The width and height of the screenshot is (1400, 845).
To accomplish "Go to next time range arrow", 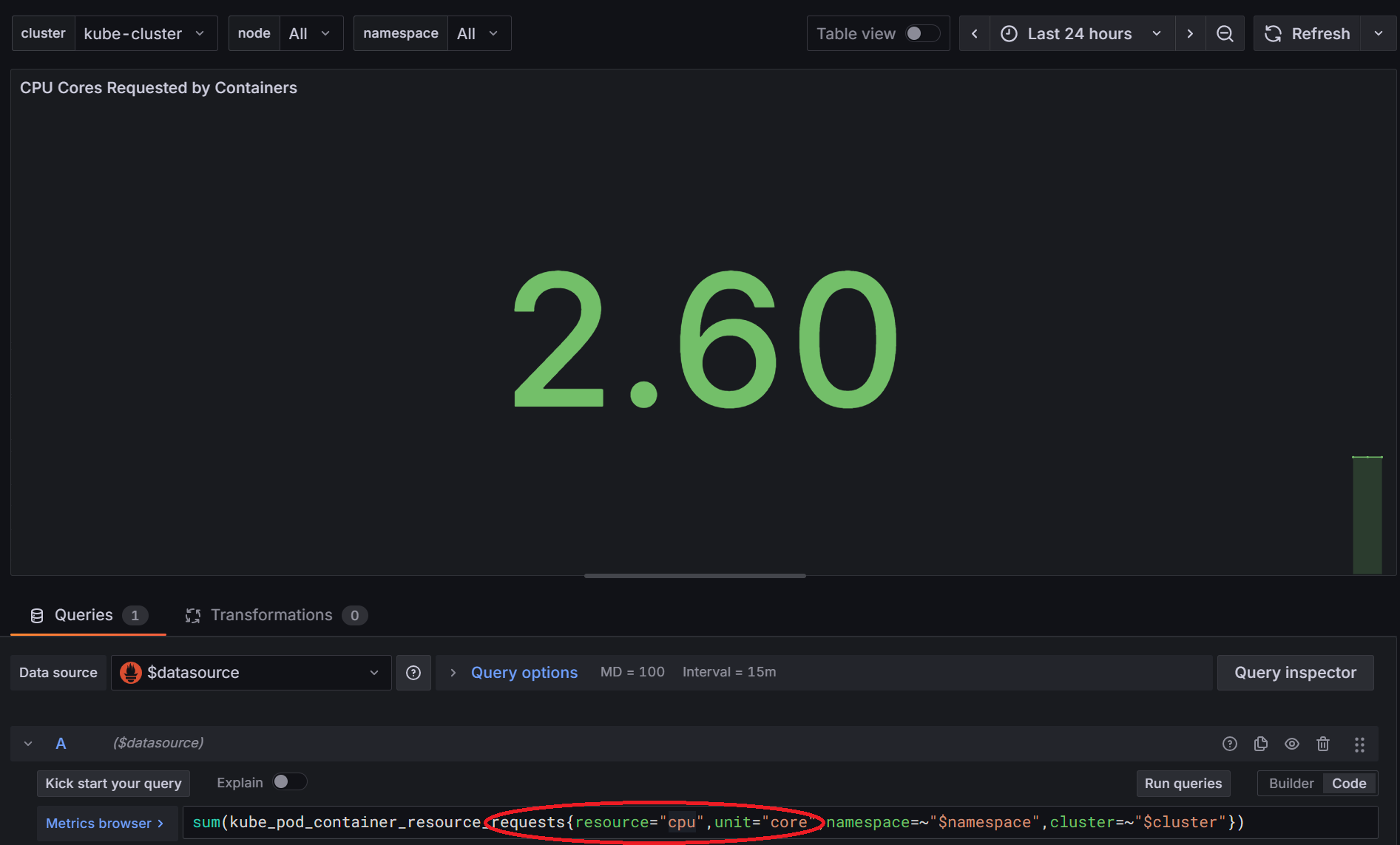I will 1190,34.
